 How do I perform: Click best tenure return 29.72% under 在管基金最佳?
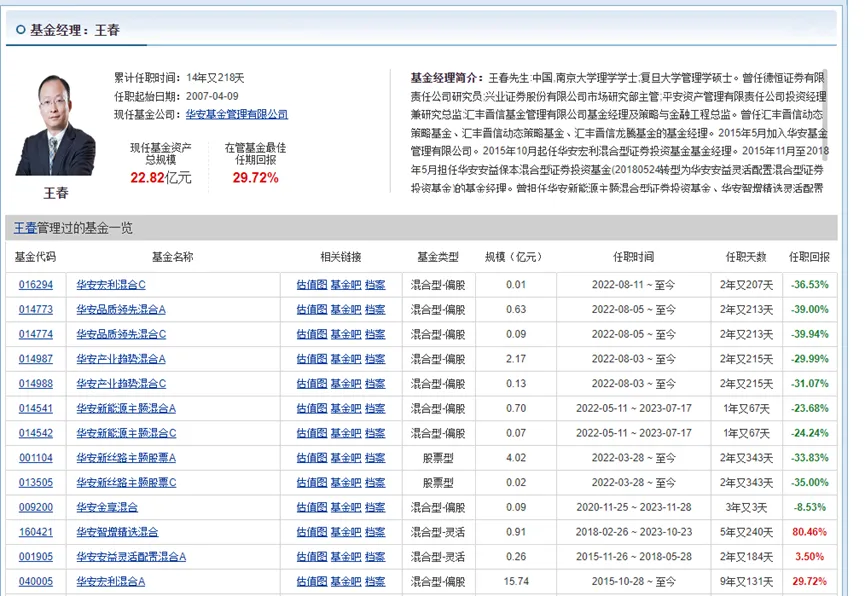tap(255, 178)
